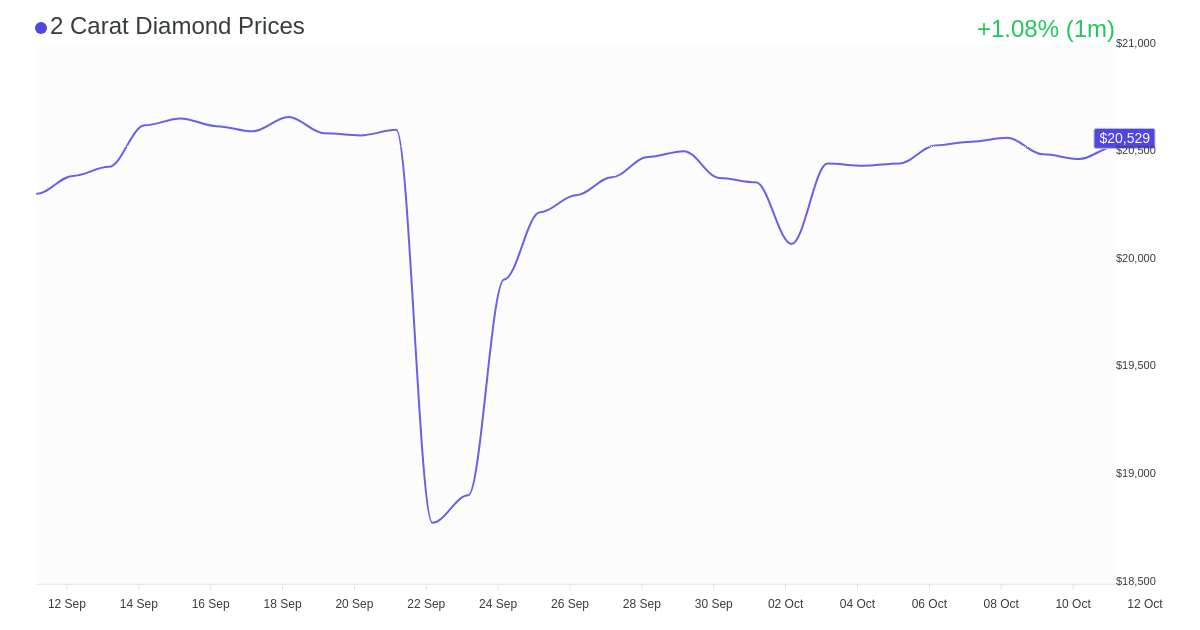Click the +1.08% (1m) change indicator
The width and height of the screenshot is (1200, 630).
point(1045,29)
